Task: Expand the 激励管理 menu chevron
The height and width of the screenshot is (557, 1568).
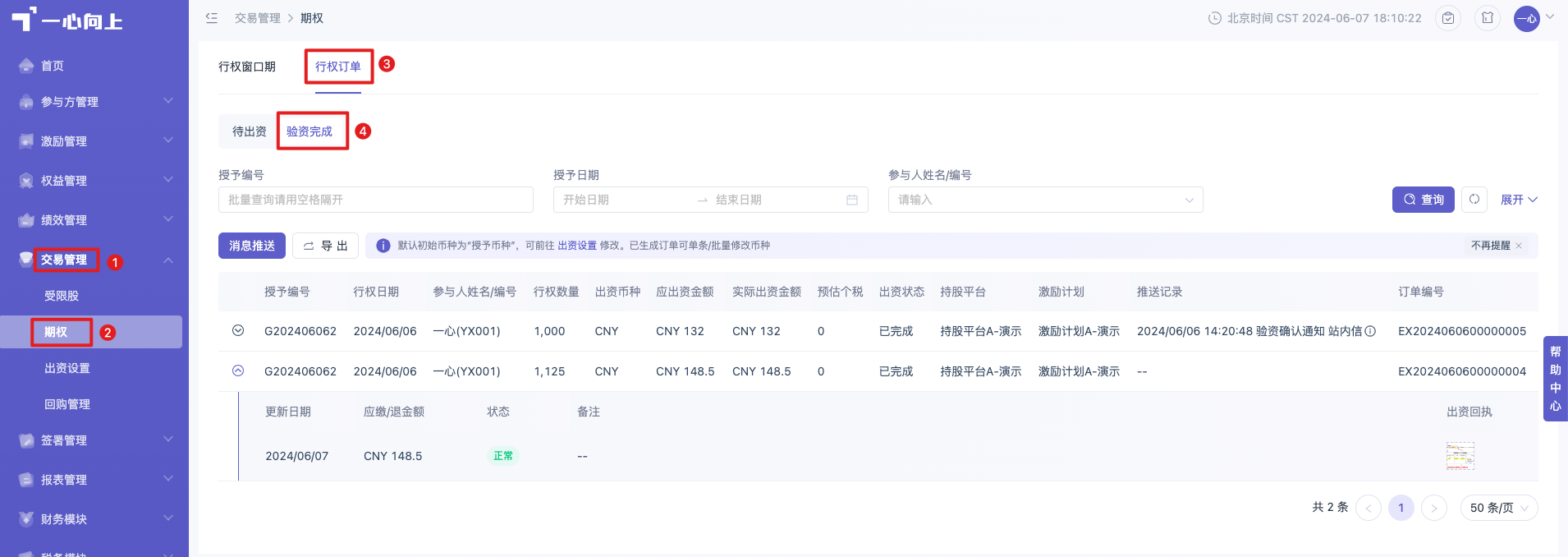Action: (x=168, y=140)
